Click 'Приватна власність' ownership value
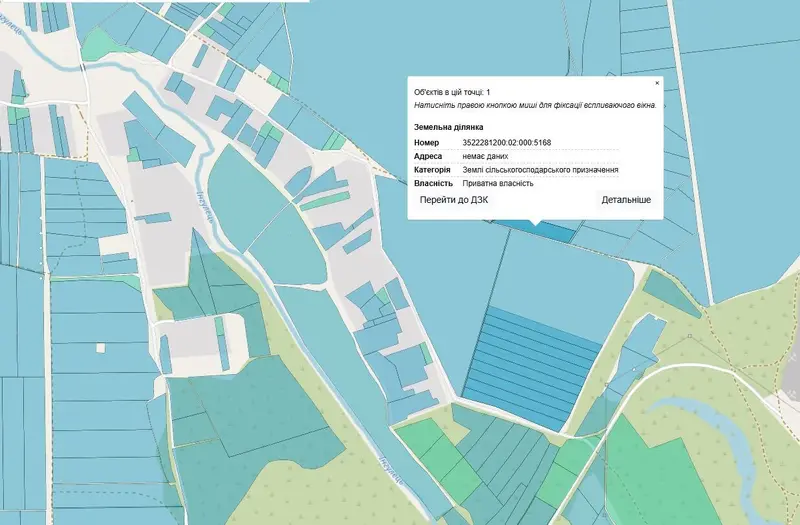 tap(498, 183)
